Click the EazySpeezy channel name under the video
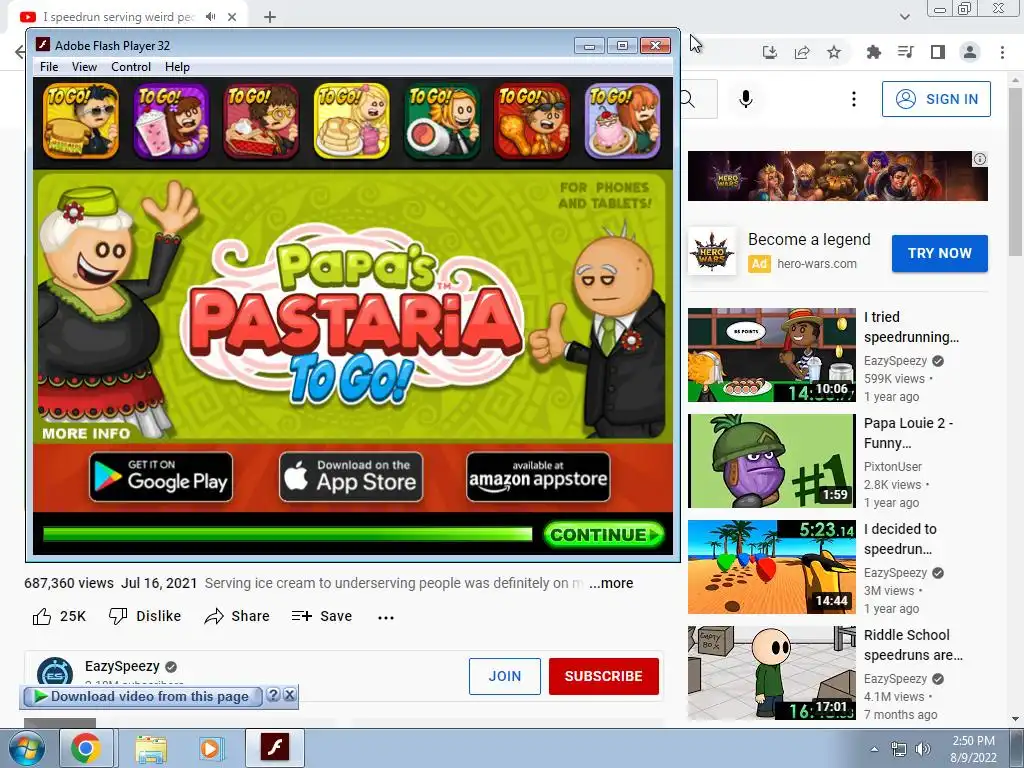 122,666
